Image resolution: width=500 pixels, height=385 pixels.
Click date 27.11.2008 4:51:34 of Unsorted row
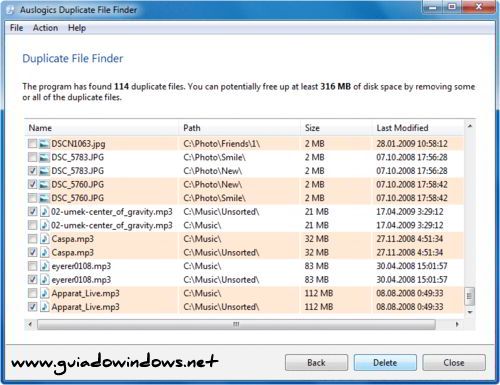pos(410,253)
